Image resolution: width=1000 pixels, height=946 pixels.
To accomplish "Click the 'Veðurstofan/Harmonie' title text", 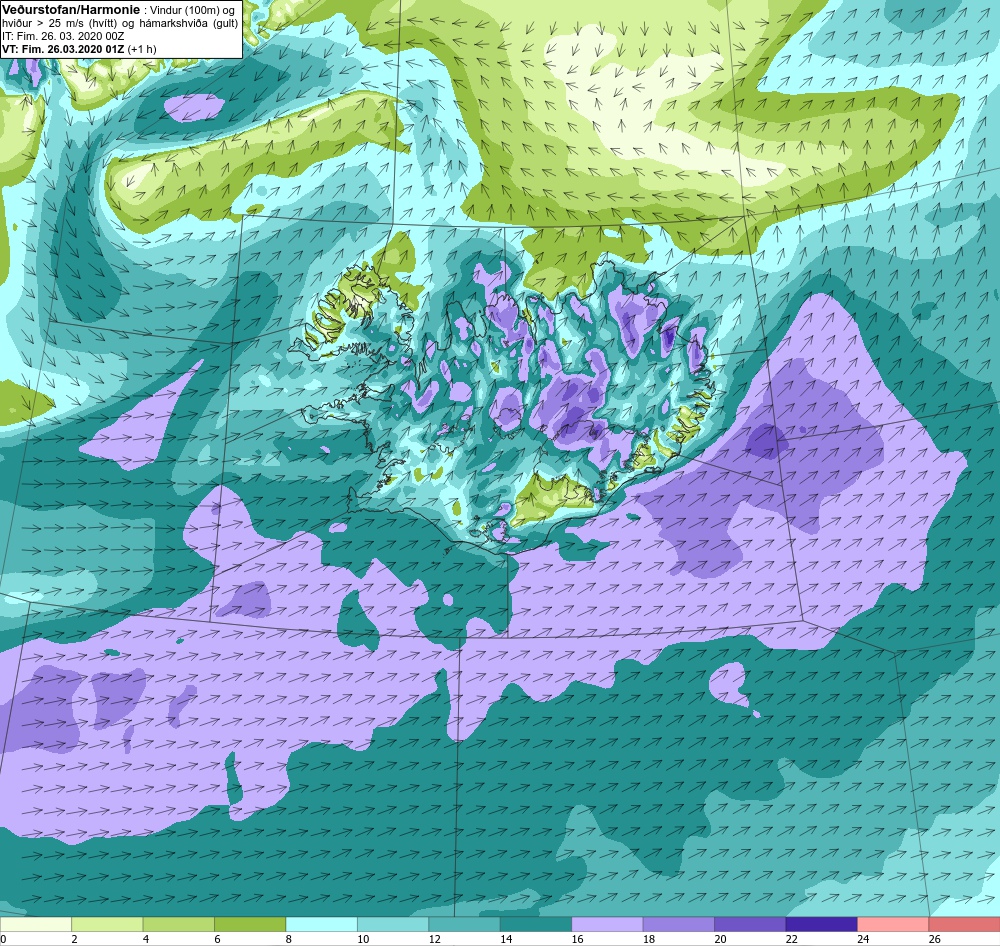I will 71,10.
